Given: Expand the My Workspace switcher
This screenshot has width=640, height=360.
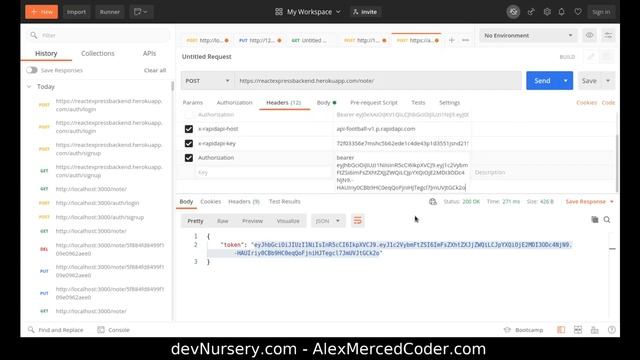Looking at the screenshot, I should point(308,12).
